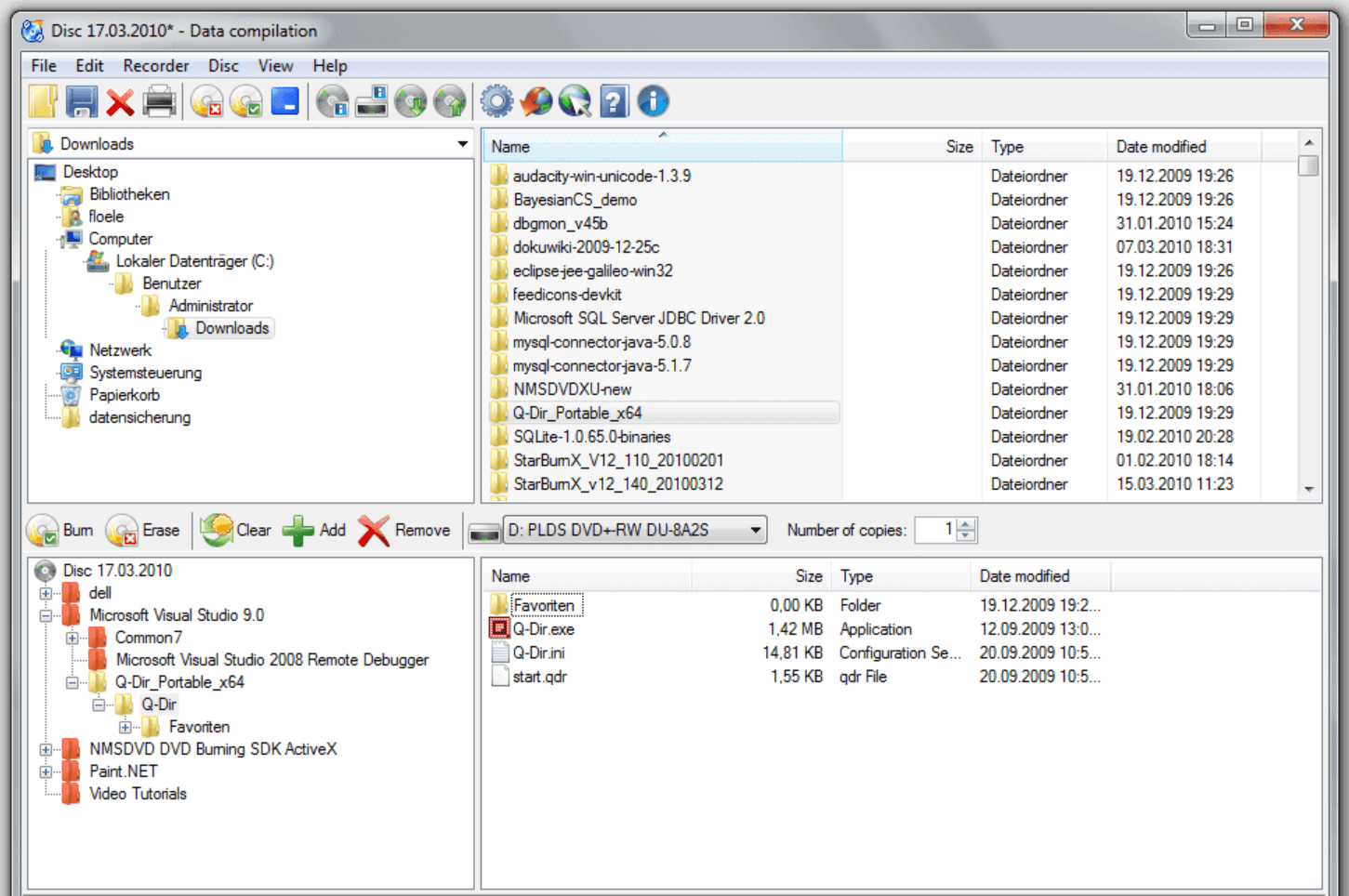Expand the Common7 folder node
Screen dimensions: 1349x896
click(72, 638)
